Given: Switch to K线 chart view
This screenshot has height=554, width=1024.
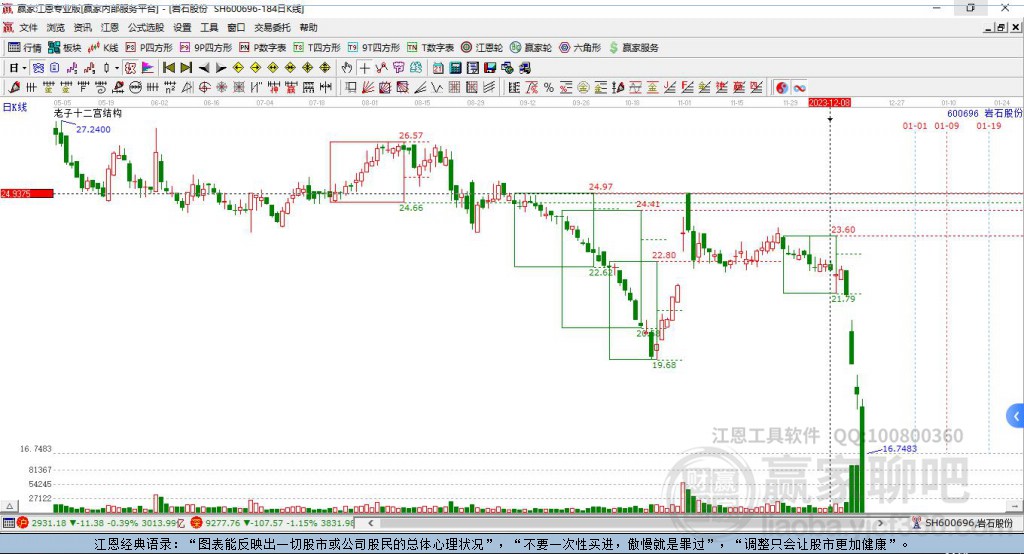Looking at the screenshot, I should point(103,48).
